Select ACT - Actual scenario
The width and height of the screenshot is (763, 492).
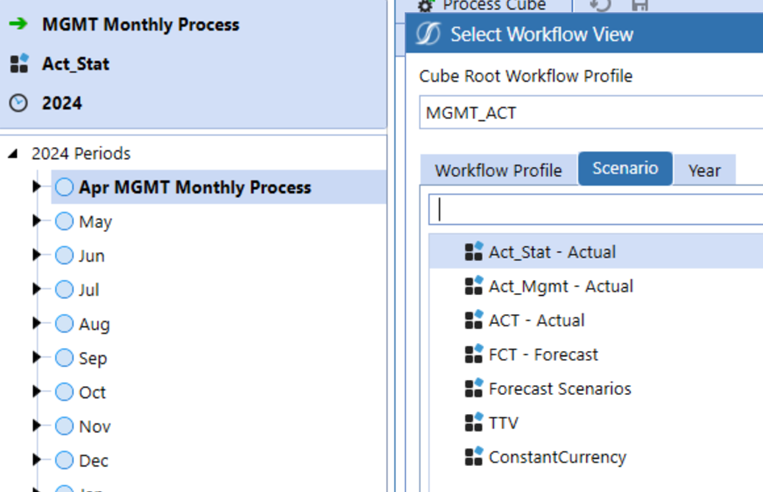click(536, 320)
